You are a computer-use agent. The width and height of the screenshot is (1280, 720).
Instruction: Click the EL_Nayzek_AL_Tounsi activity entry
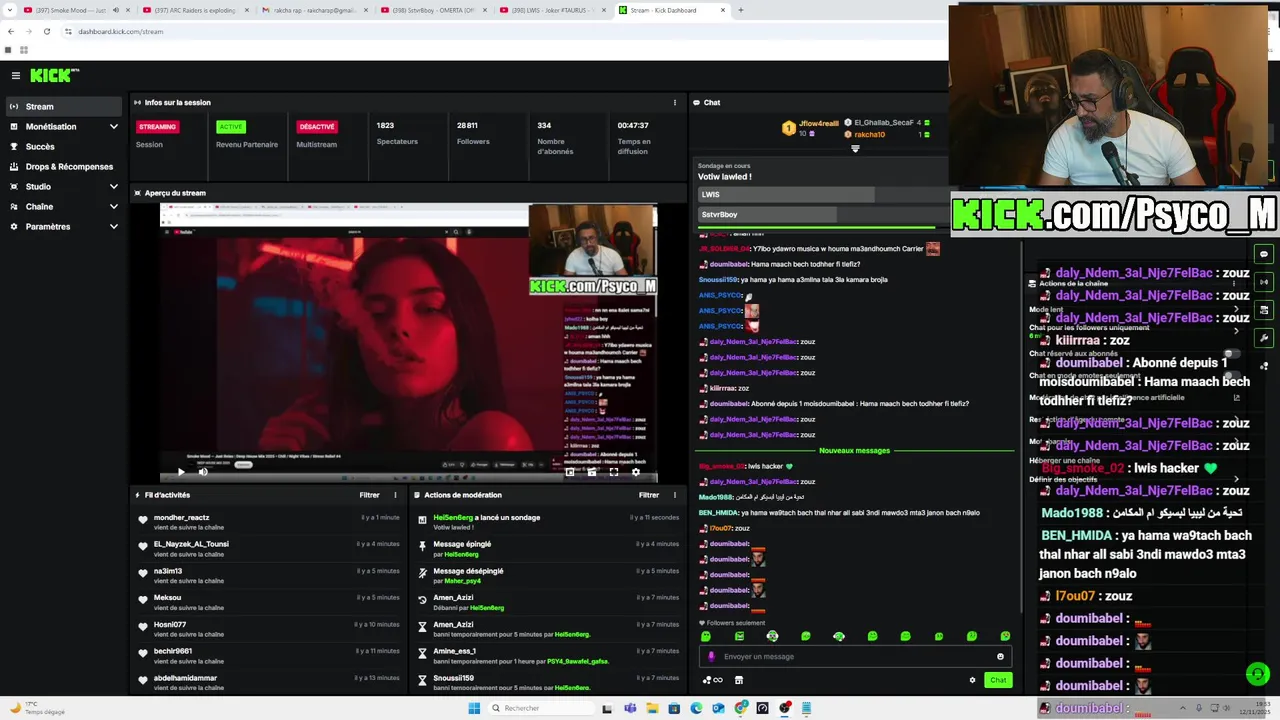[x=270, y=549]
